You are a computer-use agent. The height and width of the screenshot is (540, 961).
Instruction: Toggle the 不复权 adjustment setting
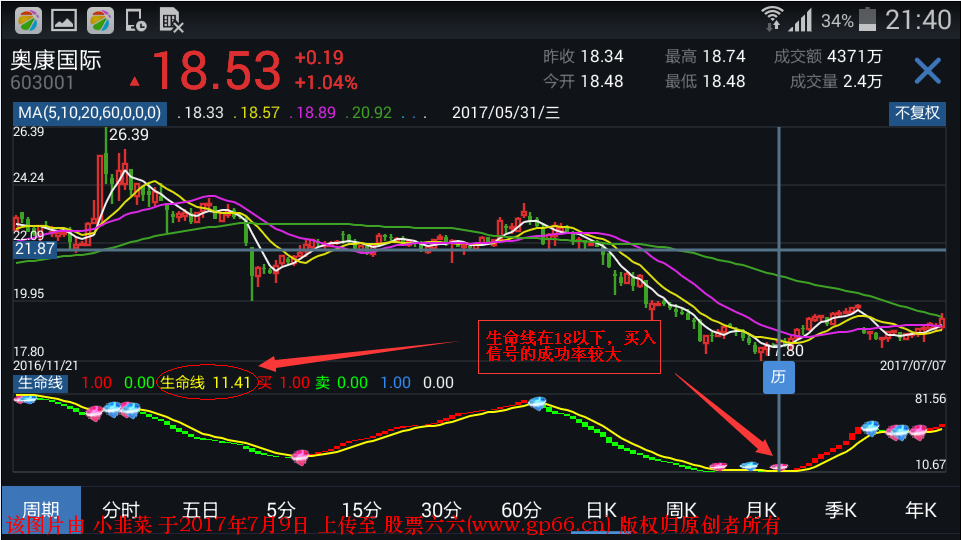(x=917, y=113)
